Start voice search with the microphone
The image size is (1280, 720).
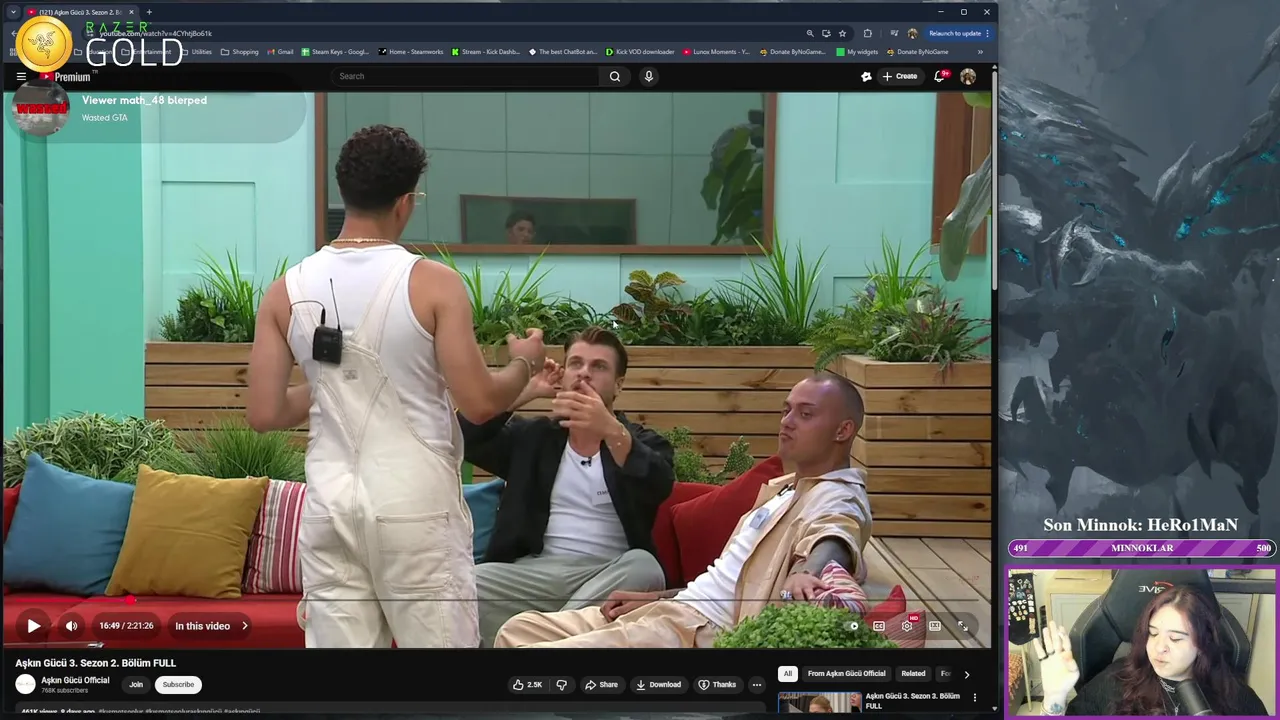coord(649,76)
